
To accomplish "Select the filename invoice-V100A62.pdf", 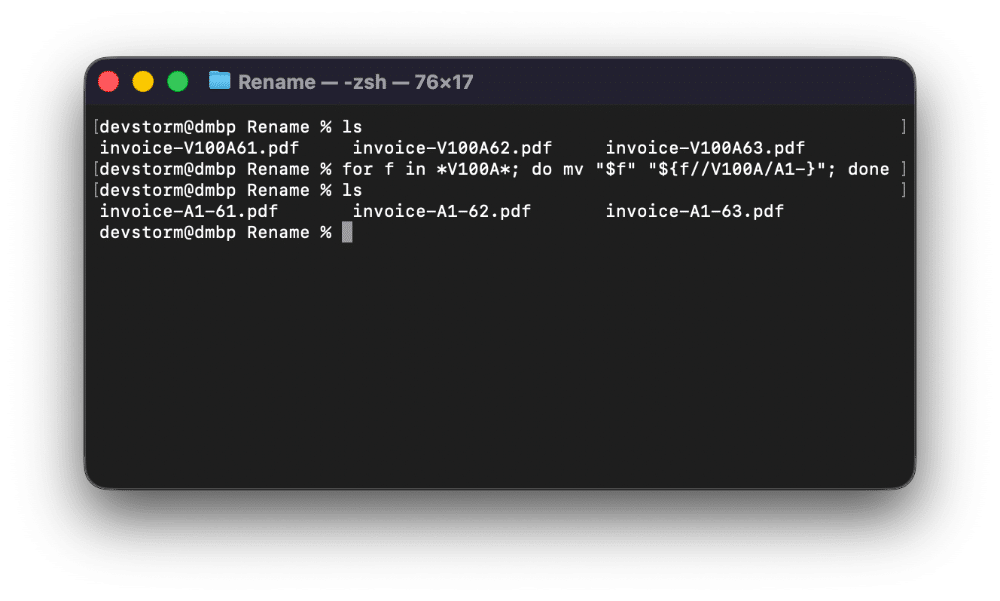I will [x=451, y=147].
